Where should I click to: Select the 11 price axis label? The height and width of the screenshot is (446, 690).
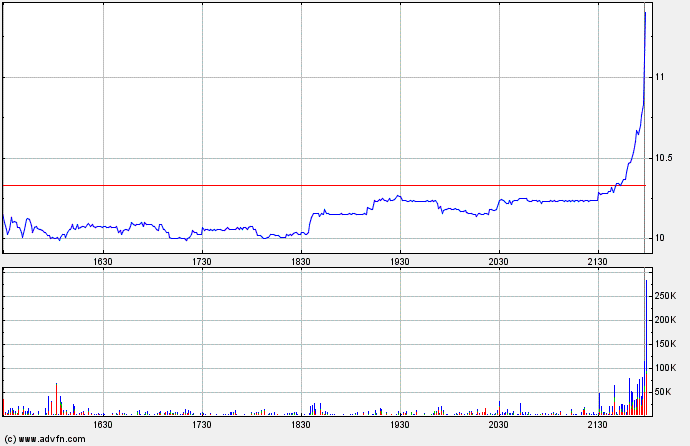pyautogui.click(x=660, y=77)
